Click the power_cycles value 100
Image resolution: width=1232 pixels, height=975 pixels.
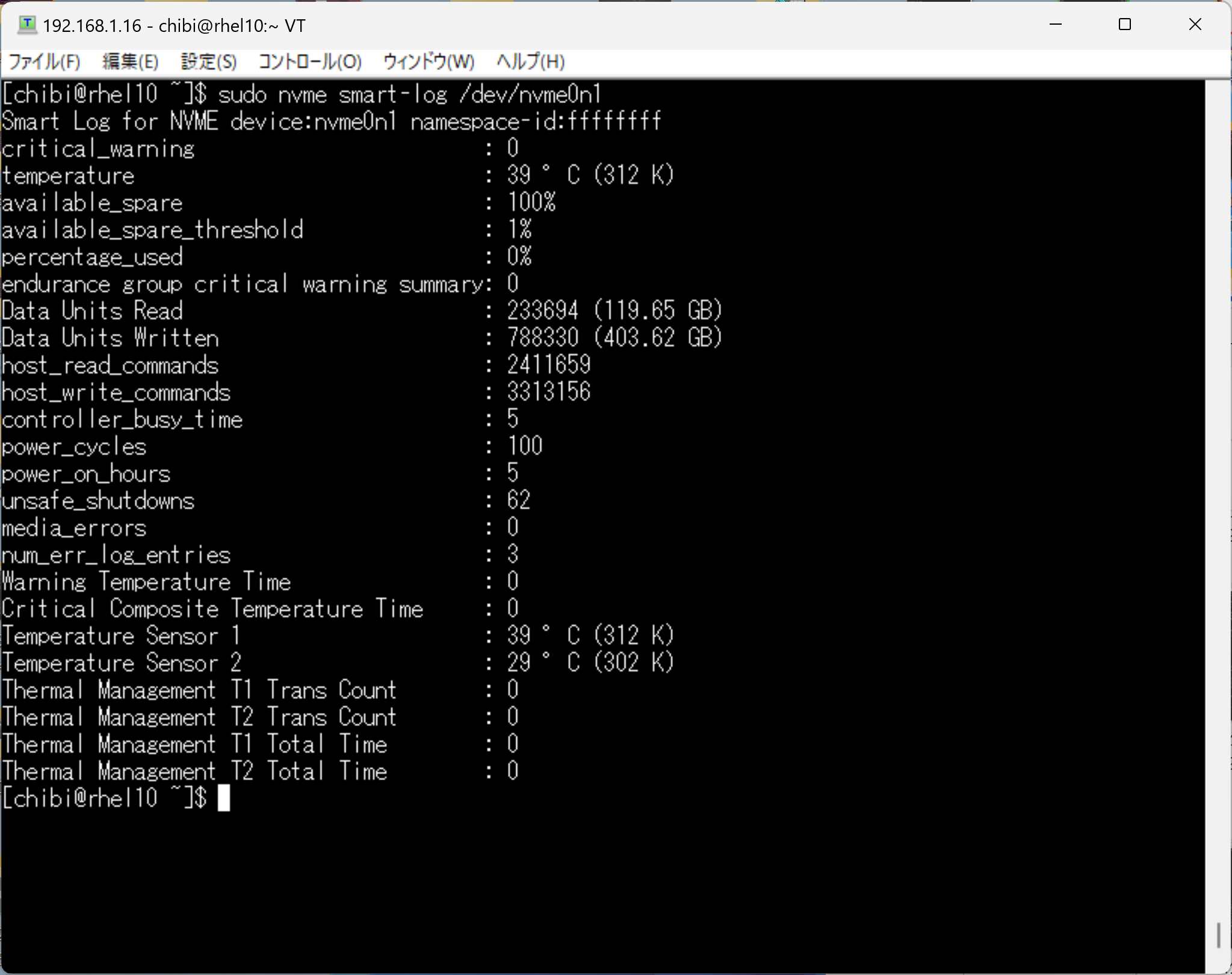(x=525, y=446)
